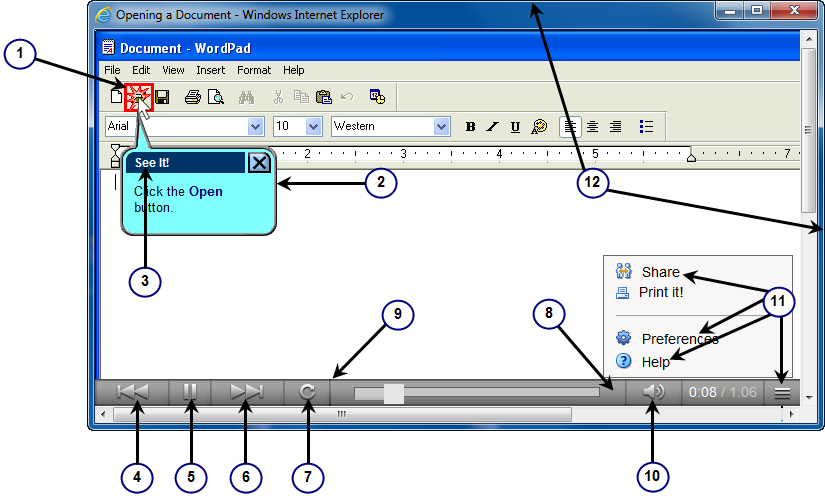Click the Date/Time insert icon
825x498 pixels.
(377, 97)
